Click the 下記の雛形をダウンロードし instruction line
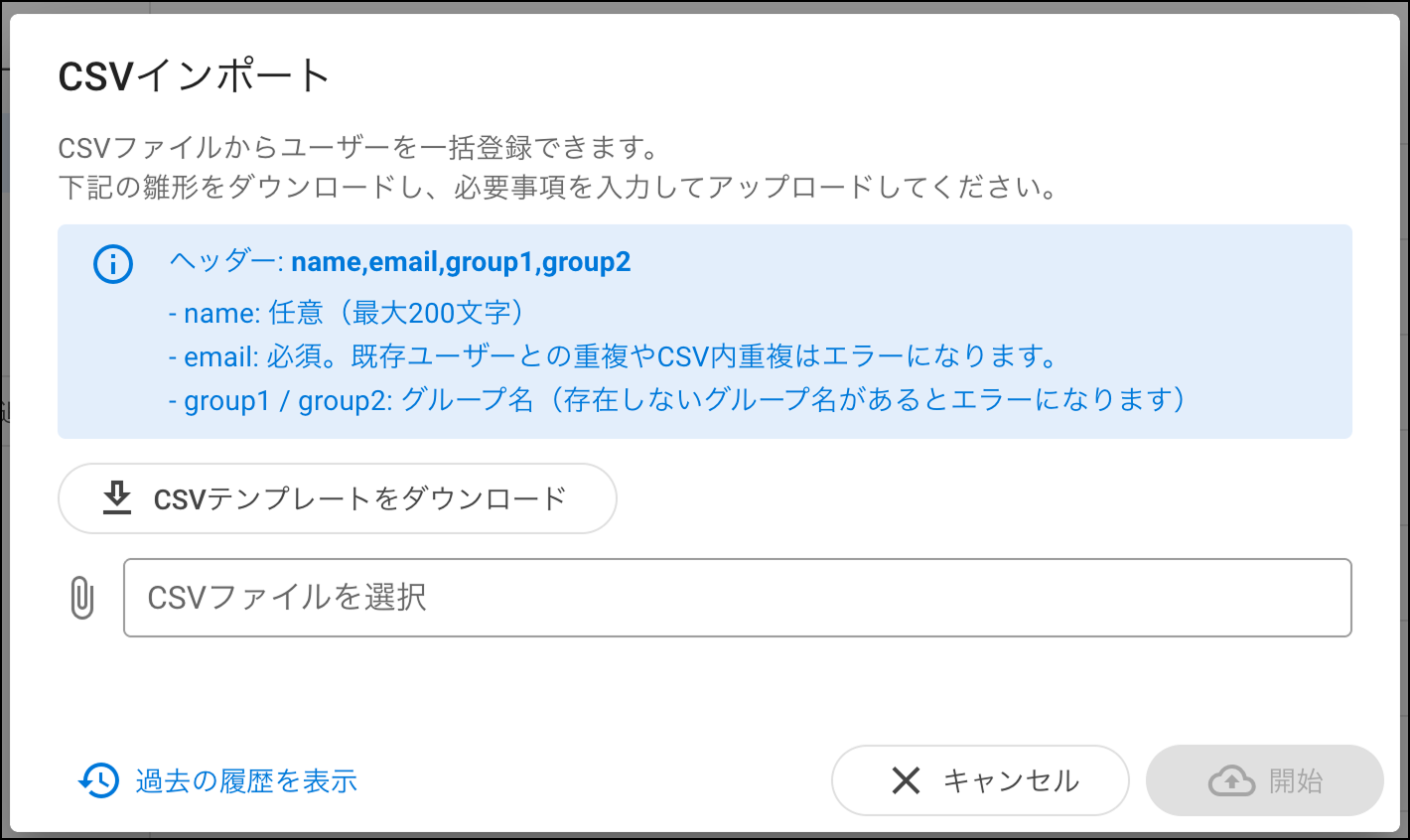The width and height of the screenshot is (1410, 840). pos(558,188)
